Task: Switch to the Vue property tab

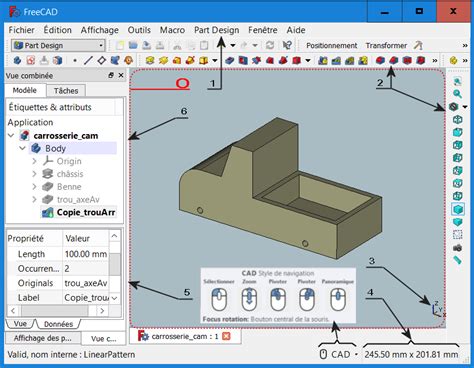Action: coord(20,324)
